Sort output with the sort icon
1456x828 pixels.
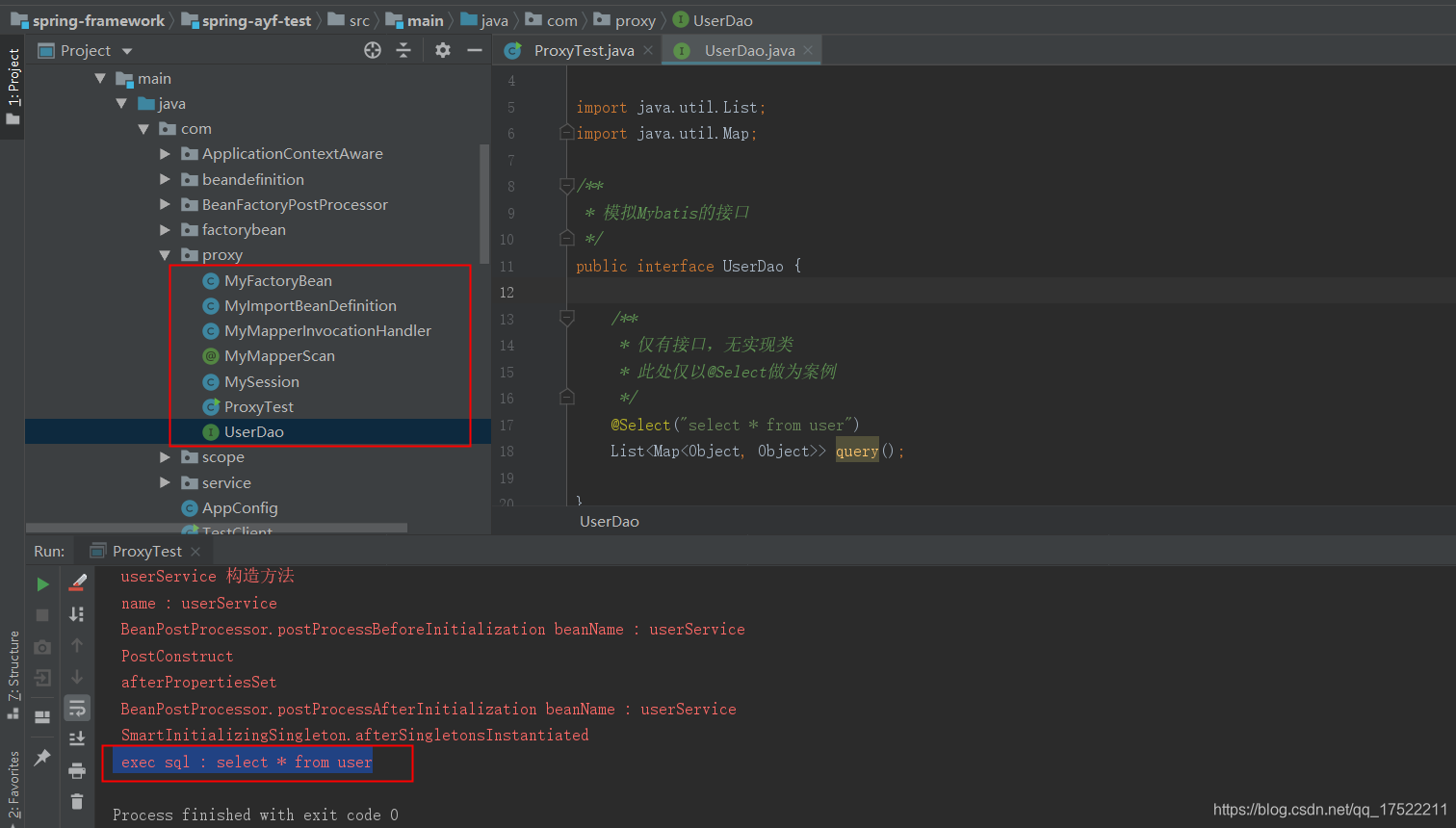pos(77,614)
